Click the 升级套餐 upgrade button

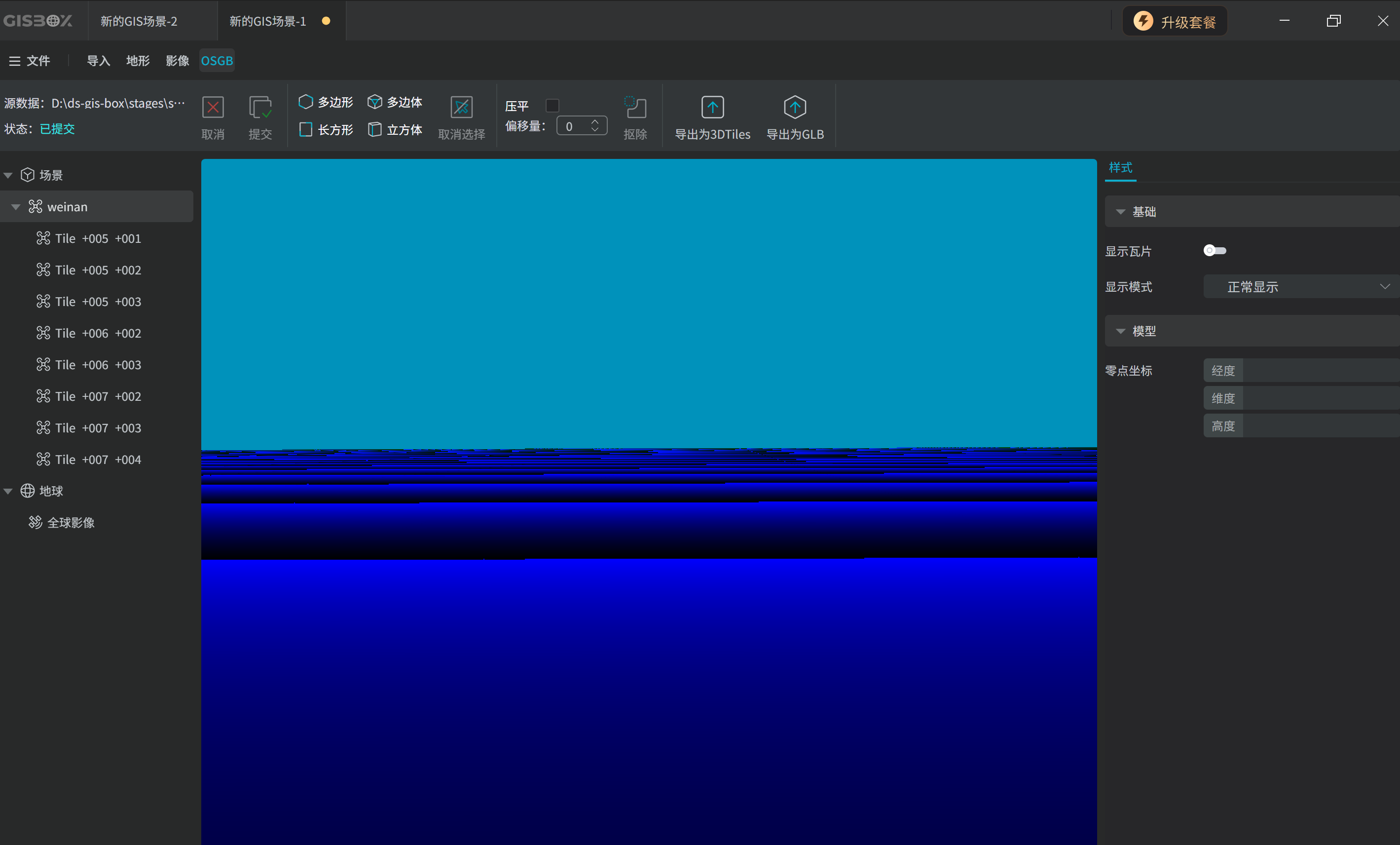coord(1175,22)
